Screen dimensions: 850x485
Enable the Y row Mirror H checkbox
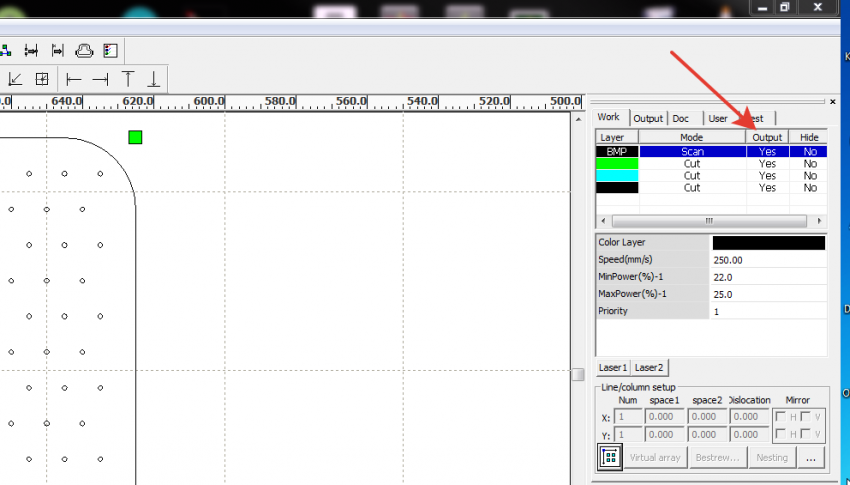[x=782, y=435]
